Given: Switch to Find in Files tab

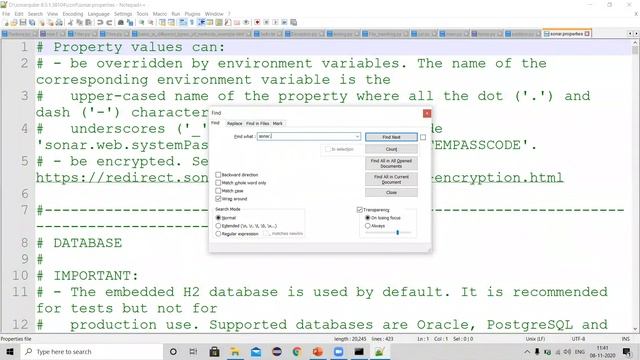Looking at the screenshot, I should [x=258, y=123].
